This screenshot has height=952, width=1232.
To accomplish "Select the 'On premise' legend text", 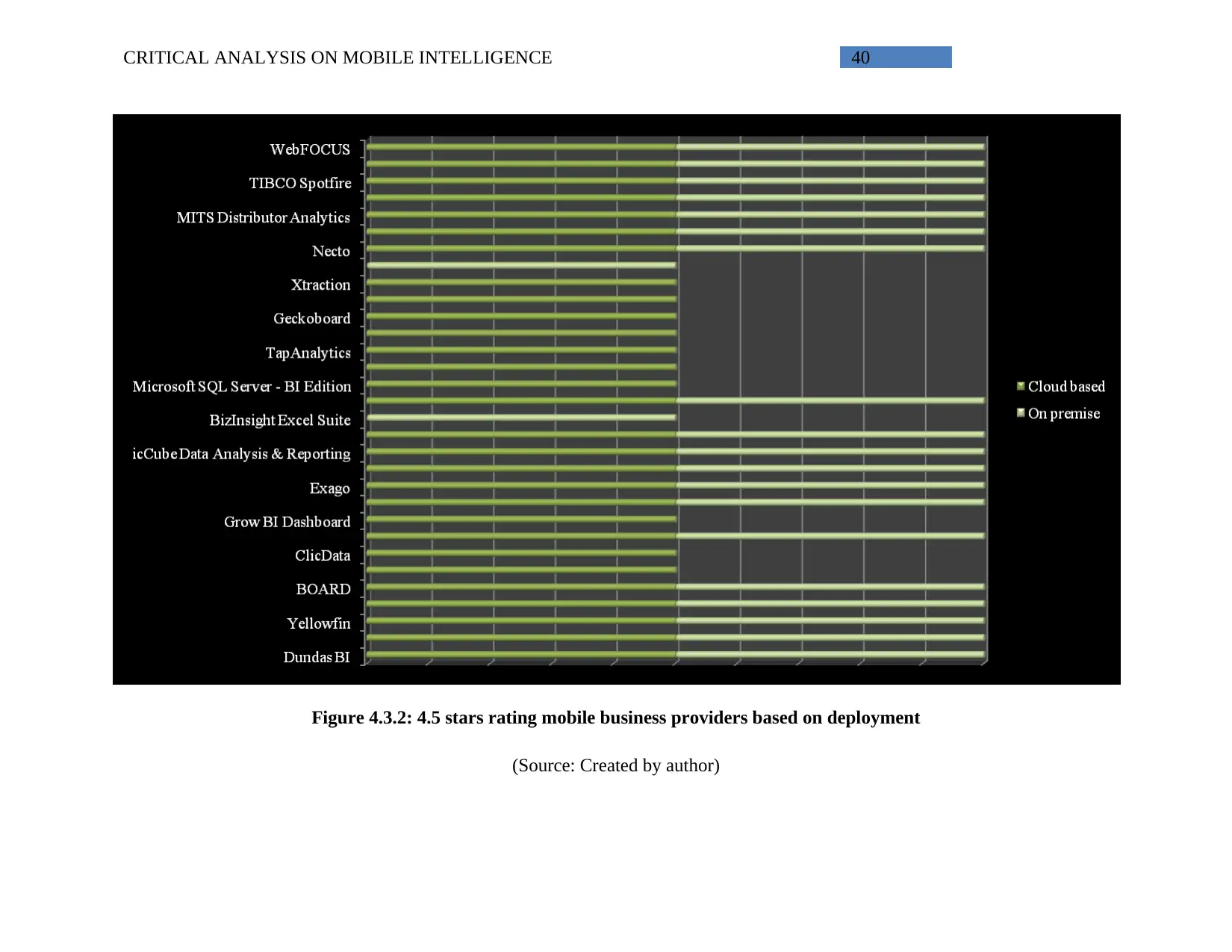I will pyautogui.click(x=1064, y=413).
